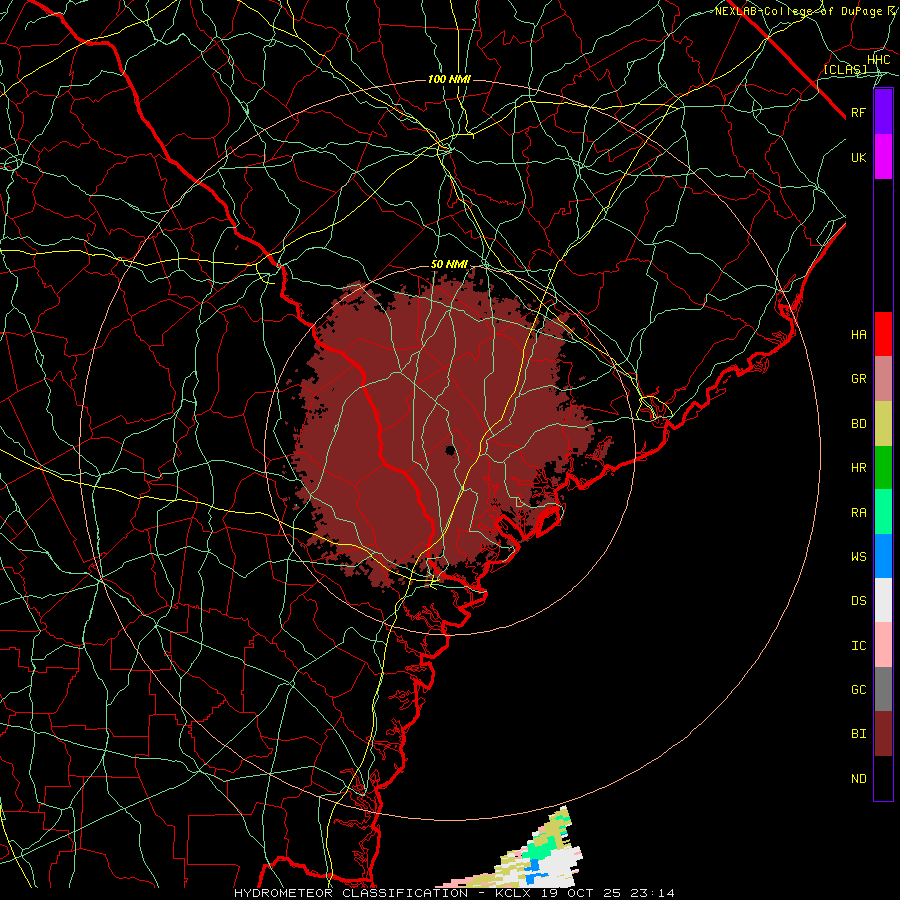Viewport: 900px width, 900px height.
Task: Click the 'HA' legend label
Action: [858, 335]
